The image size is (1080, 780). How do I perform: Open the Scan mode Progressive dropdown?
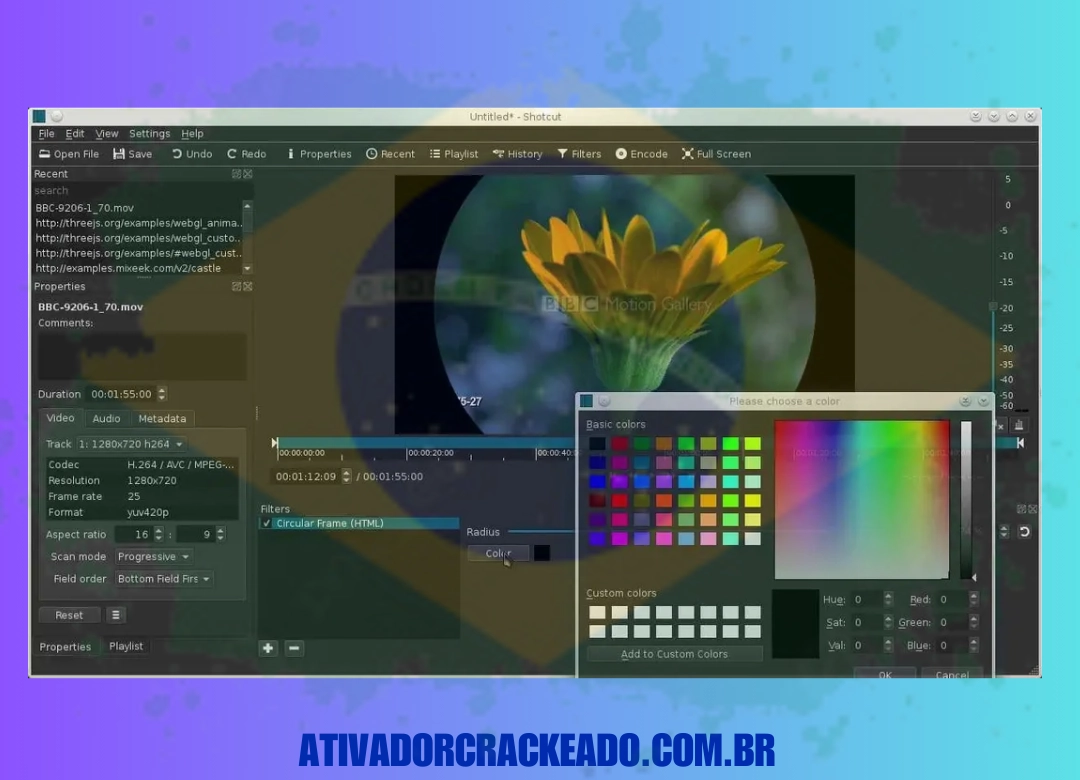tap(153, 556)
